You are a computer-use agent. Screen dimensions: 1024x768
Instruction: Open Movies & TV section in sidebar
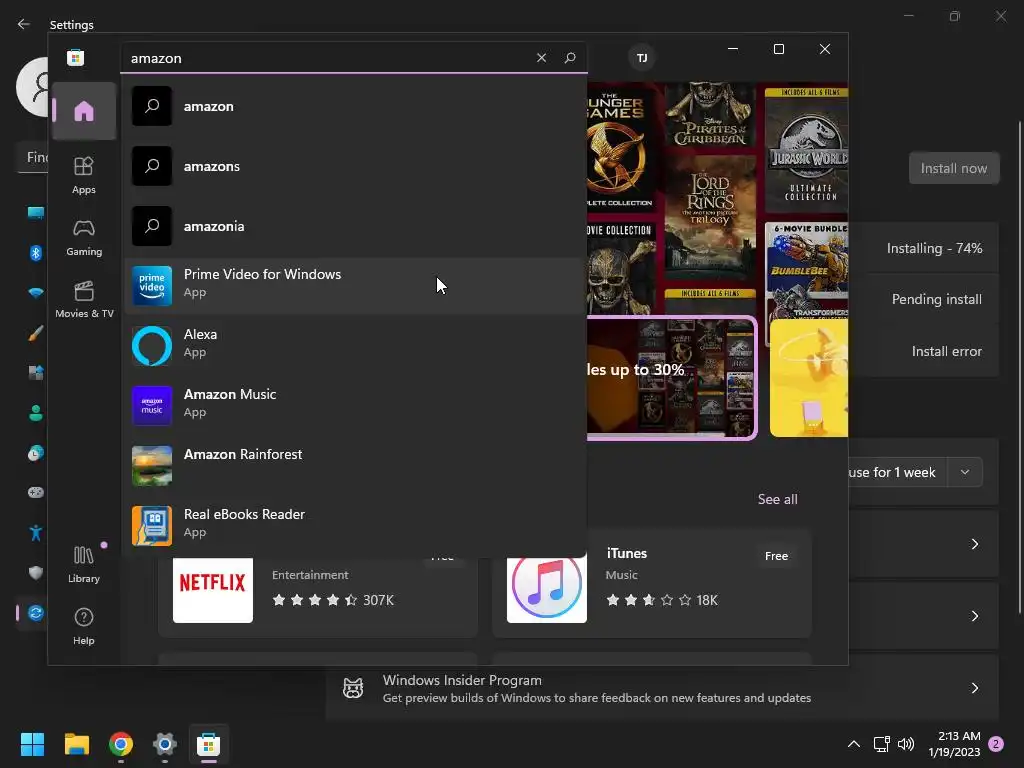pos(84,299)
